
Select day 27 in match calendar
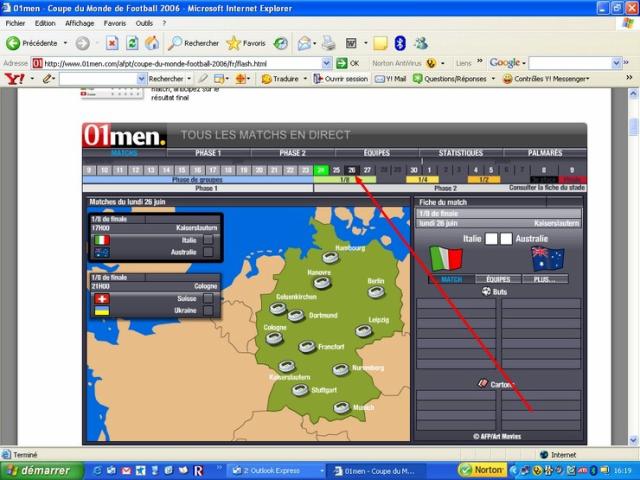coord(367,170)
